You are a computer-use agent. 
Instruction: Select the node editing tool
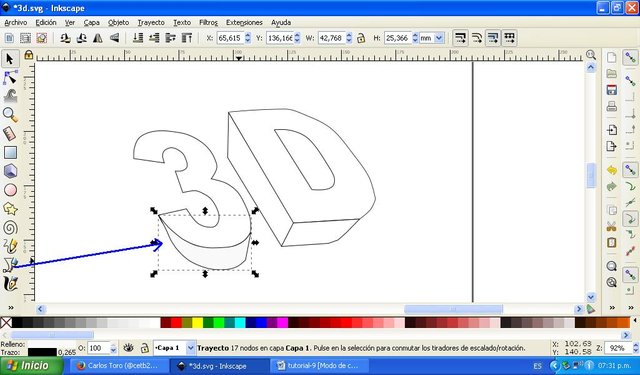tap(10, 78)
